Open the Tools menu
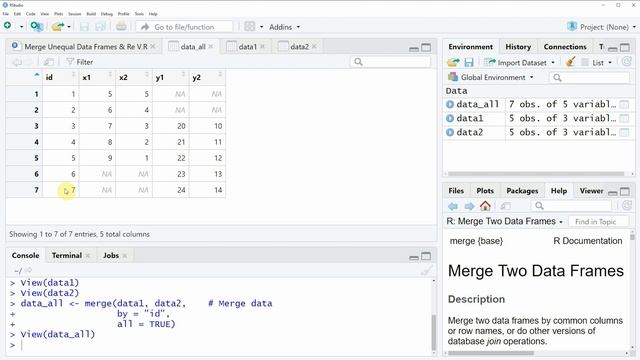The width and height of the screenshot is (640, 360). pyautogui.click(x=139, y=14)
